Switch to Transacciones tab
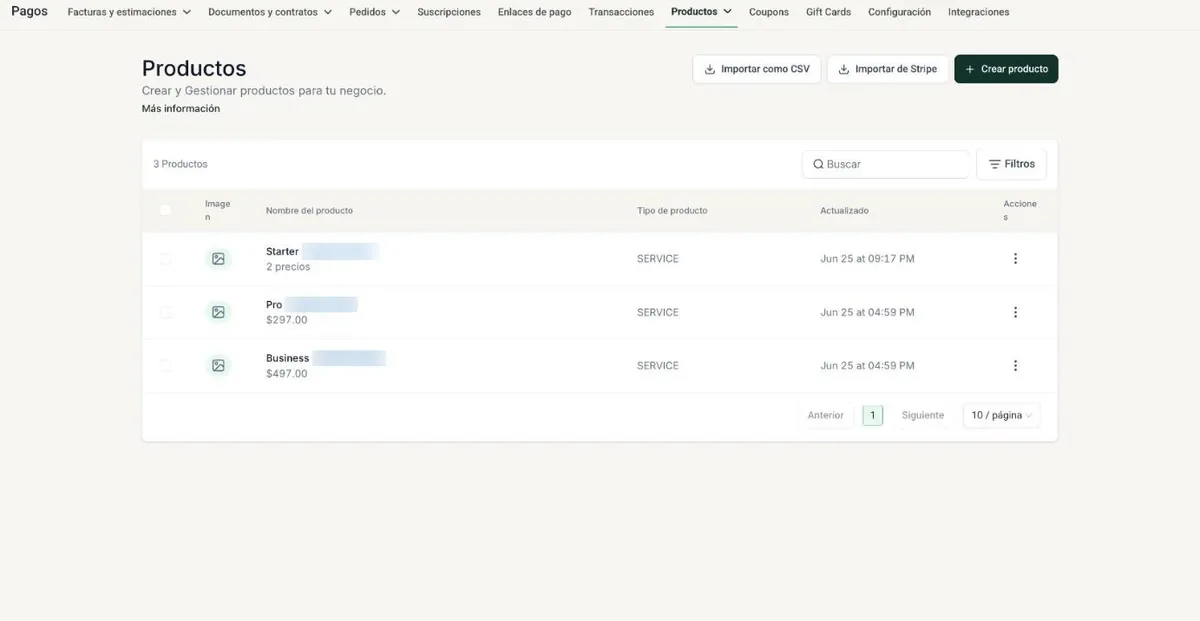The height and width of the screenshot is (621, 1200). point(621,12)
